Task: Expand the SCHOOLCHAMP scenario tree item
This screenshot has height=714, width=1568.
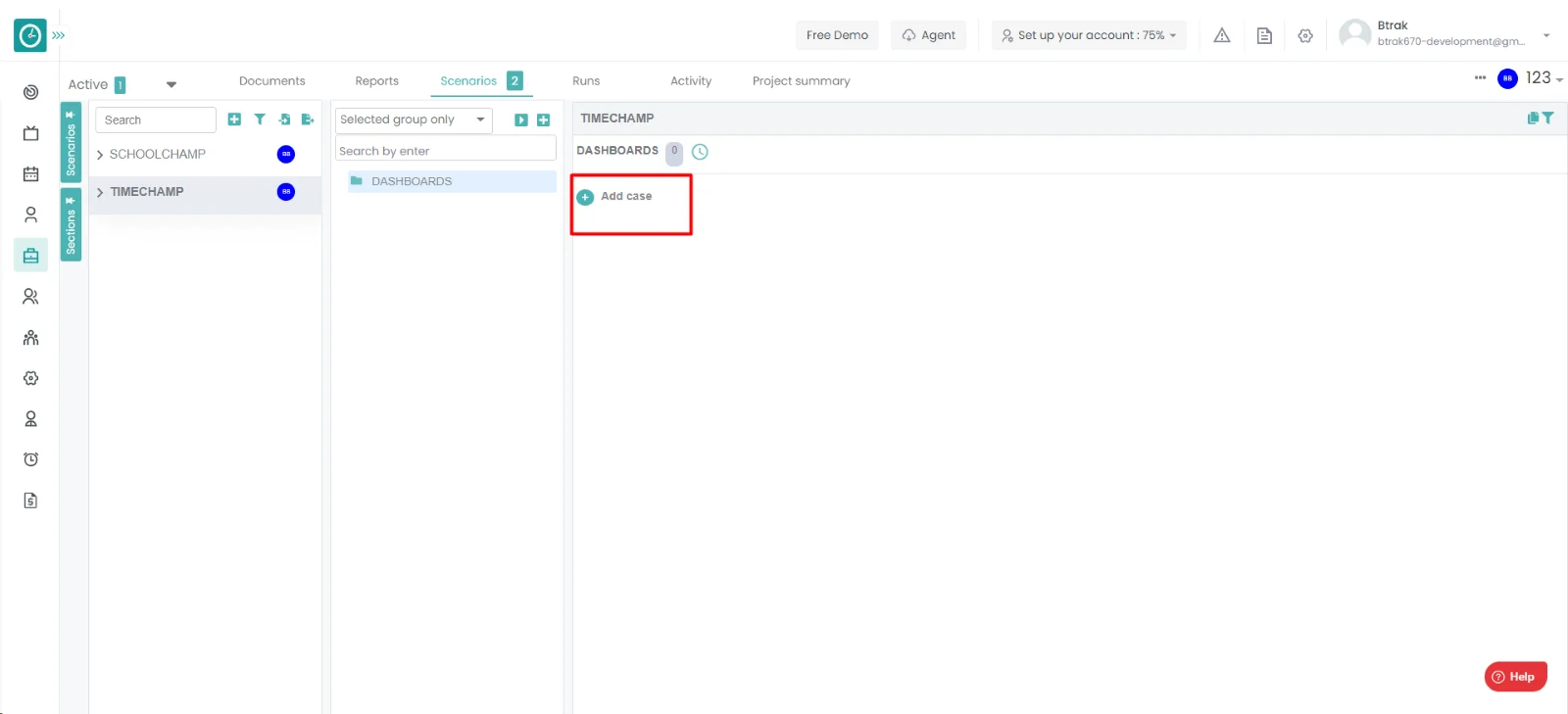Action: pos(100,155)
